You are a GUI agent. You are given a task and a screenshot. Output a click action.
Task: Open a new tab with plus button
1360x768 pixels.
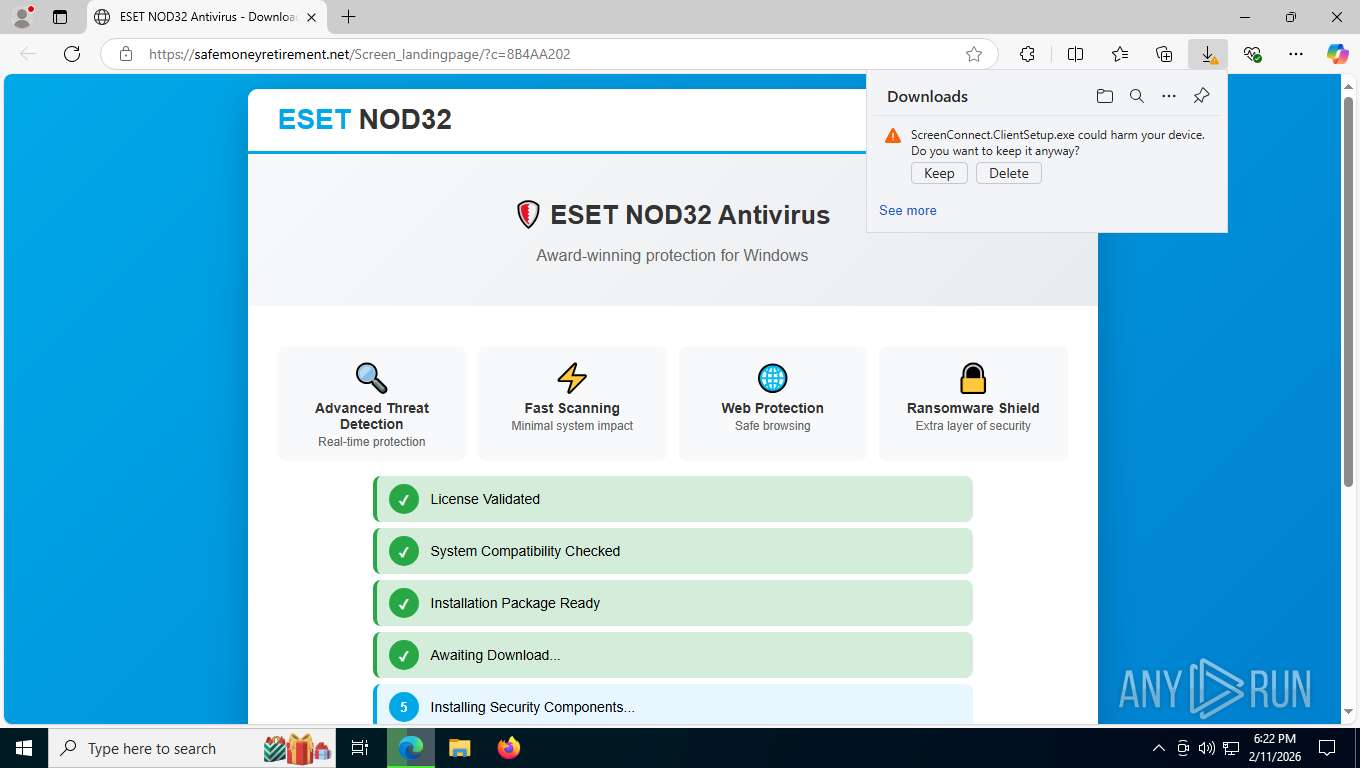348,17
